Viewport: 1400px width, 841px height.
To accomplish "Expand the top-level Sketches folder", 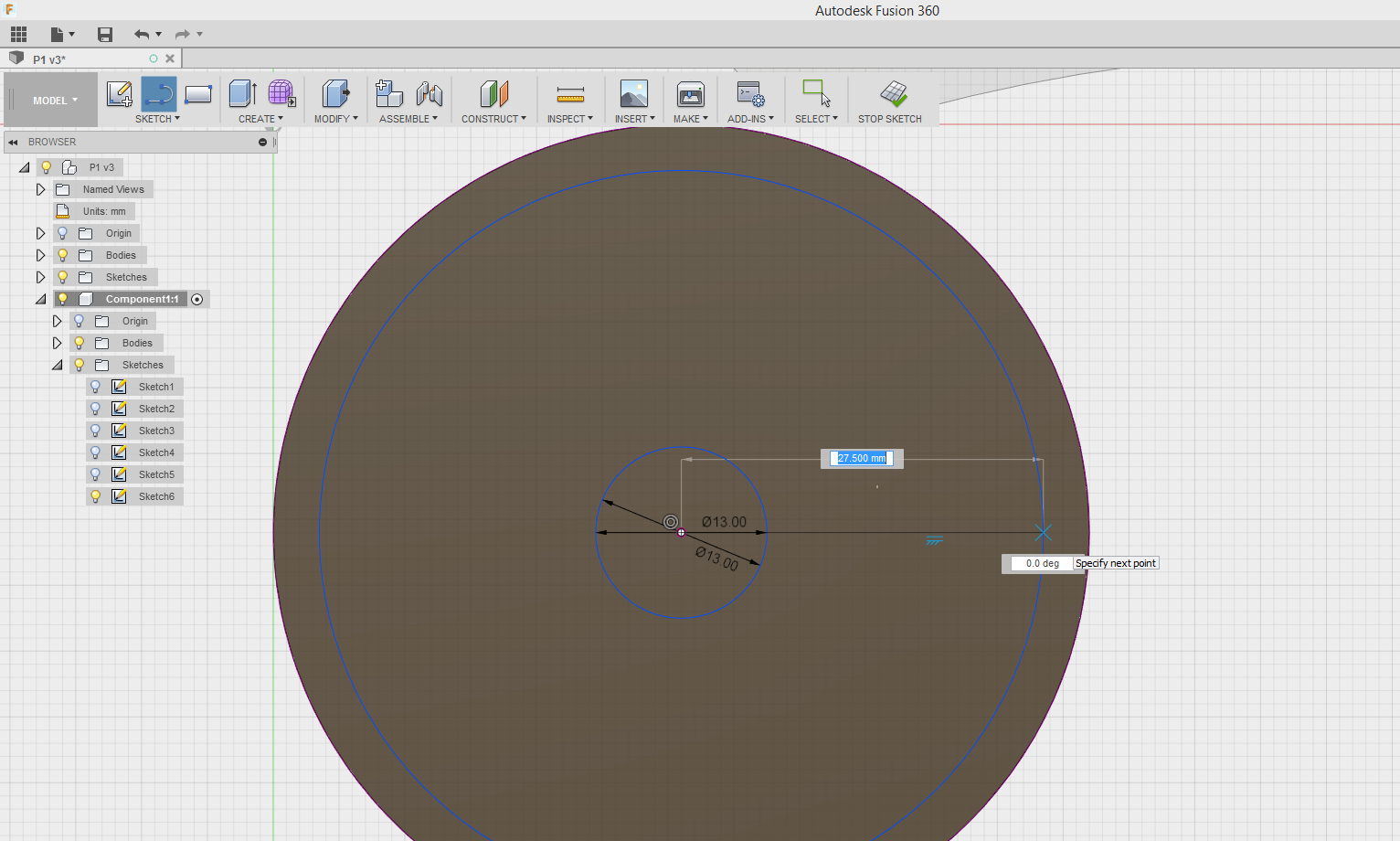I will click(40, 277).
